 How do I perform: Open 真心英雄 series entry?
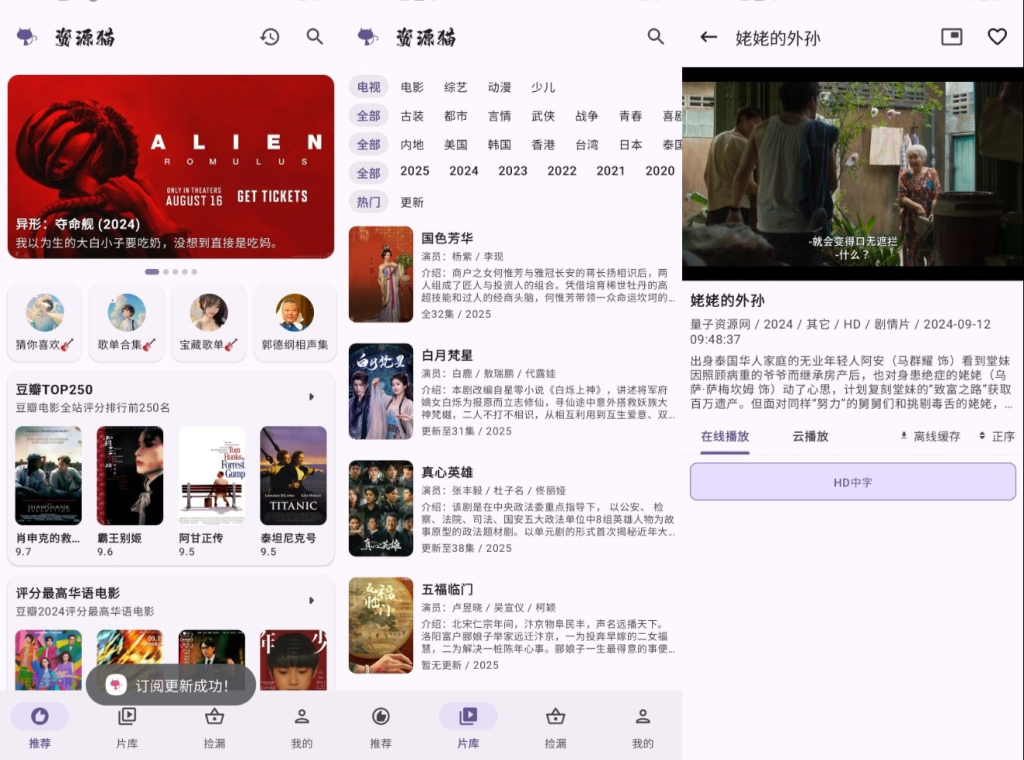[513, 508]
